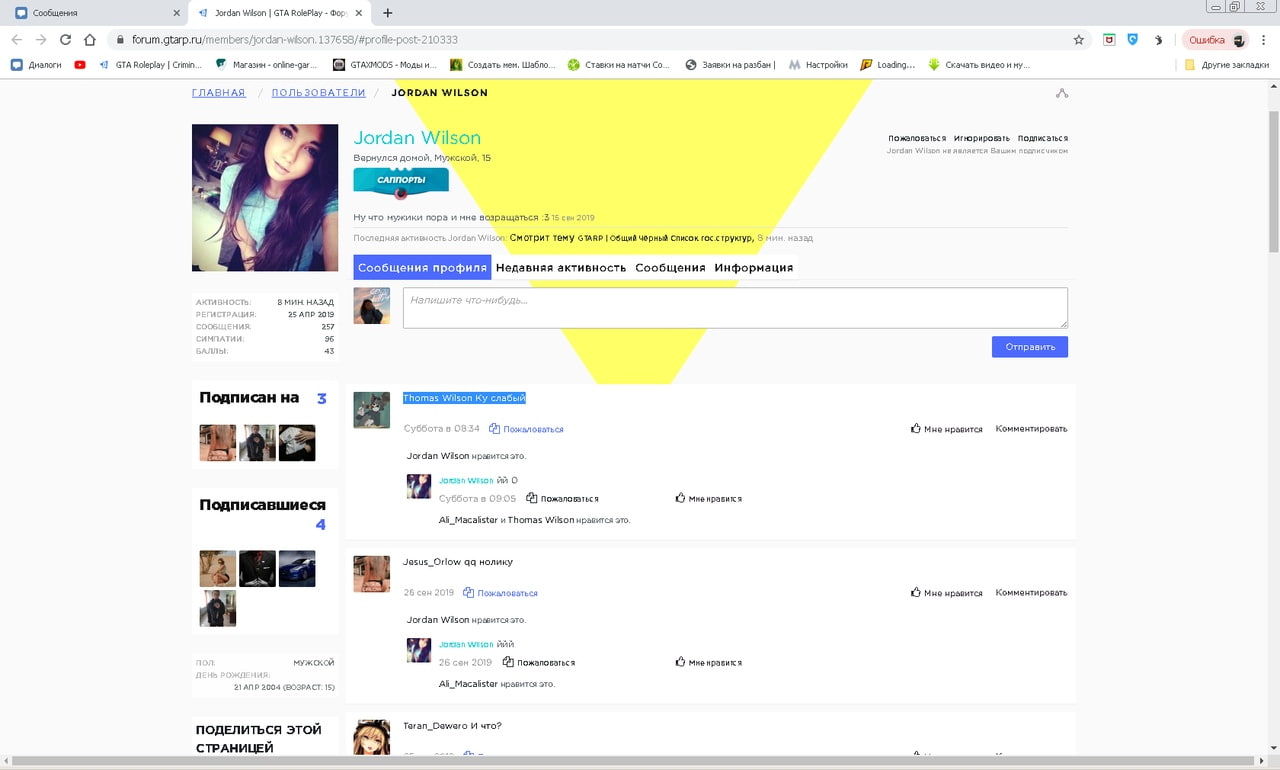The height and width of the screenshot is (770, 1280).
Task: Like the 26 сен 2019 Jordan Wilson comment
Action: click(709, 662)
